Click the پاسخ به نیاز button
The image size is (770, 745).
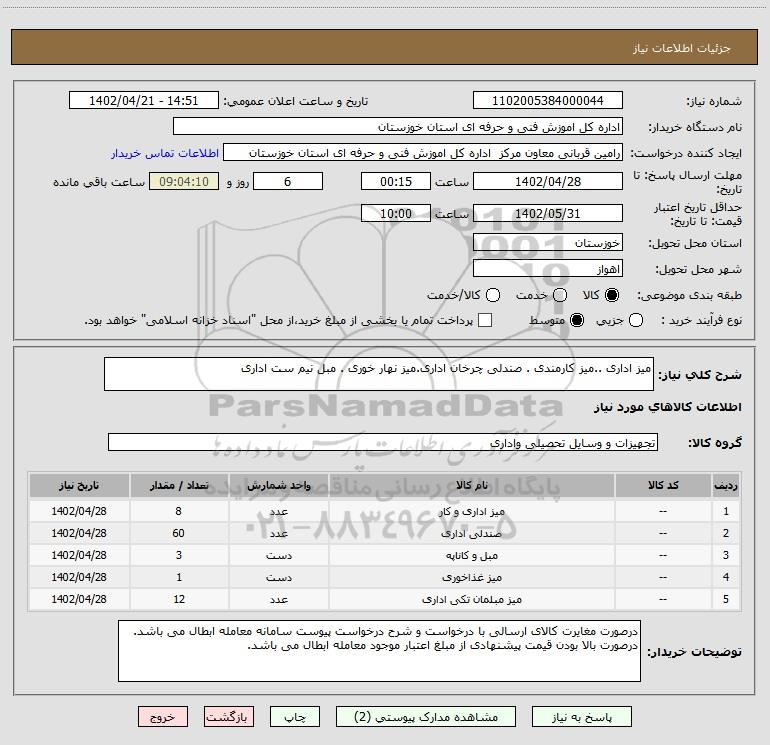(x=581, y=717)
